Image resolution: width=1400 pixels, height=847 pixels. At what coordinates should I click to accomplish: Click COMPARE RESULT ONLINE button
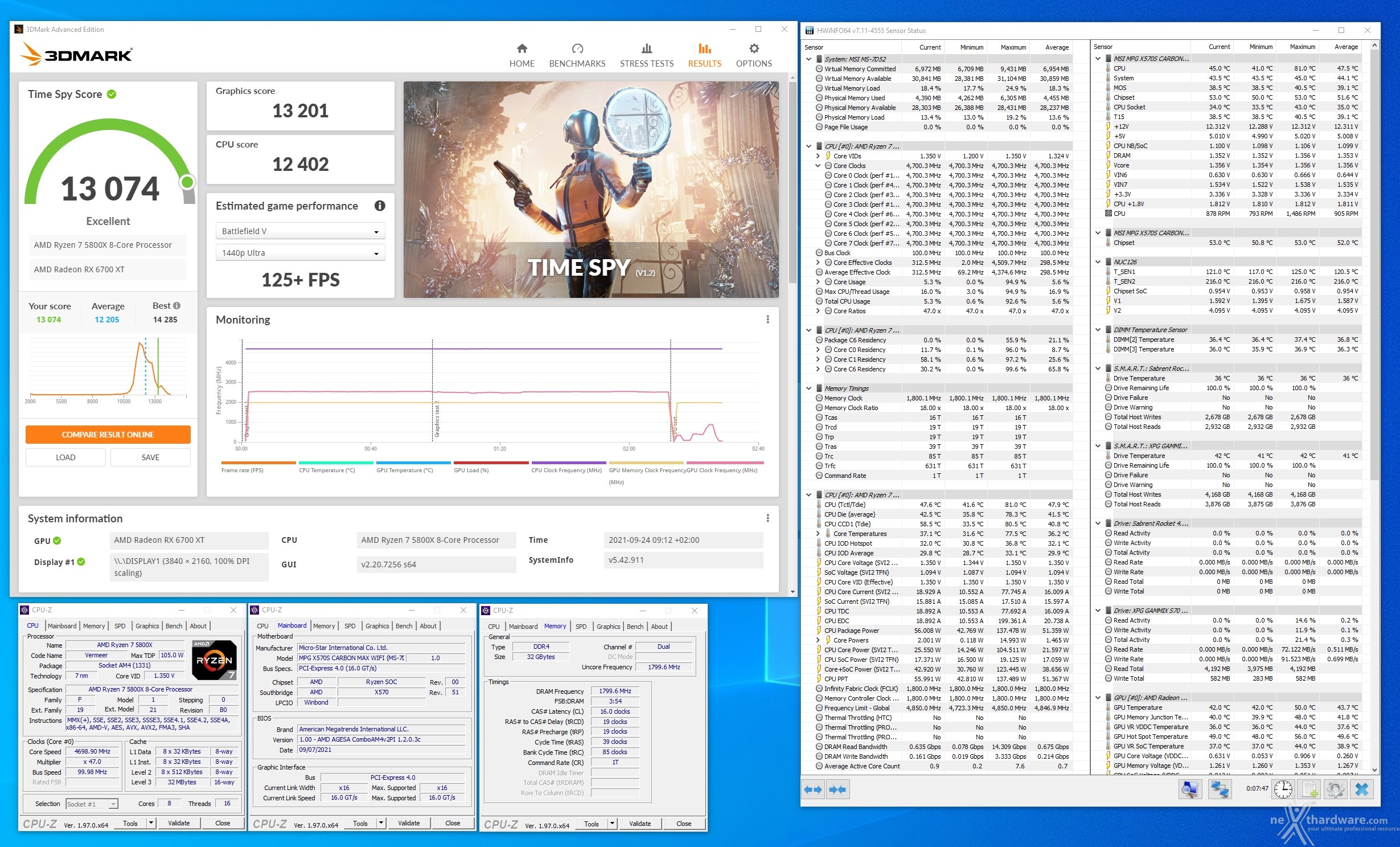108,435
